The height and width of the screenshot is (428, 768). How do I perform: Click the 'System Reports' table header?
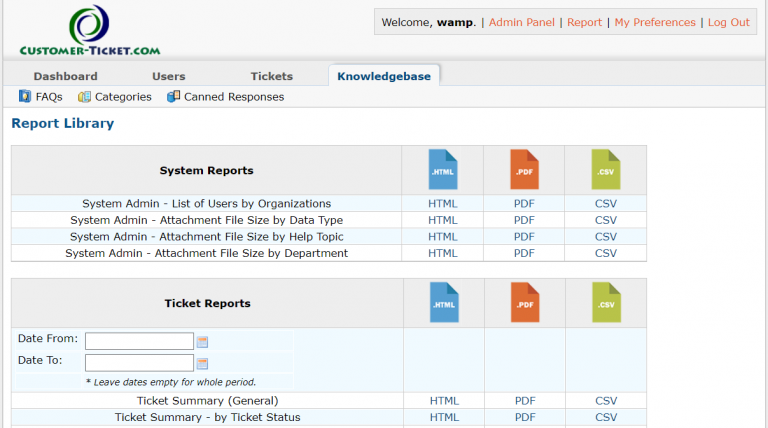(207, 170)
